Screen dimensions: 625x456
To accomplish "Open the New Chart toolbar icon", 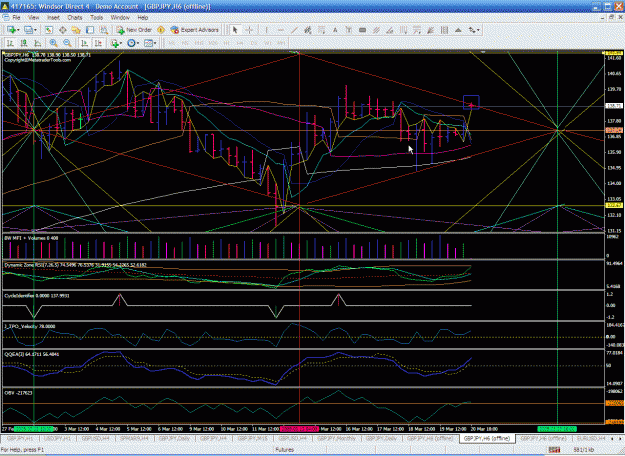I will [11, 30].
